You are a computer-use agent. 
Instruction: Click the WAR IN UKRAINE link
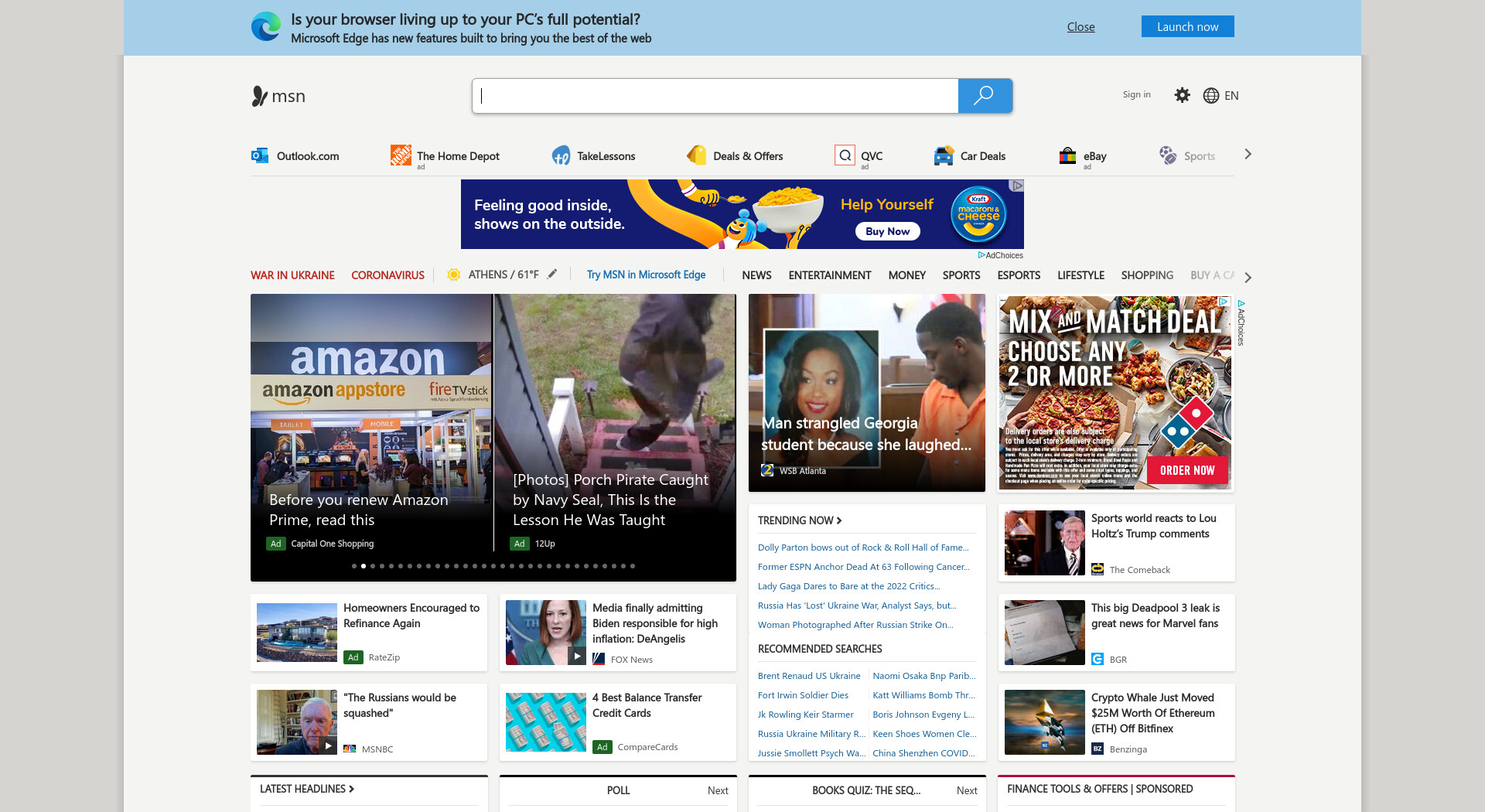tap(292, 275)
